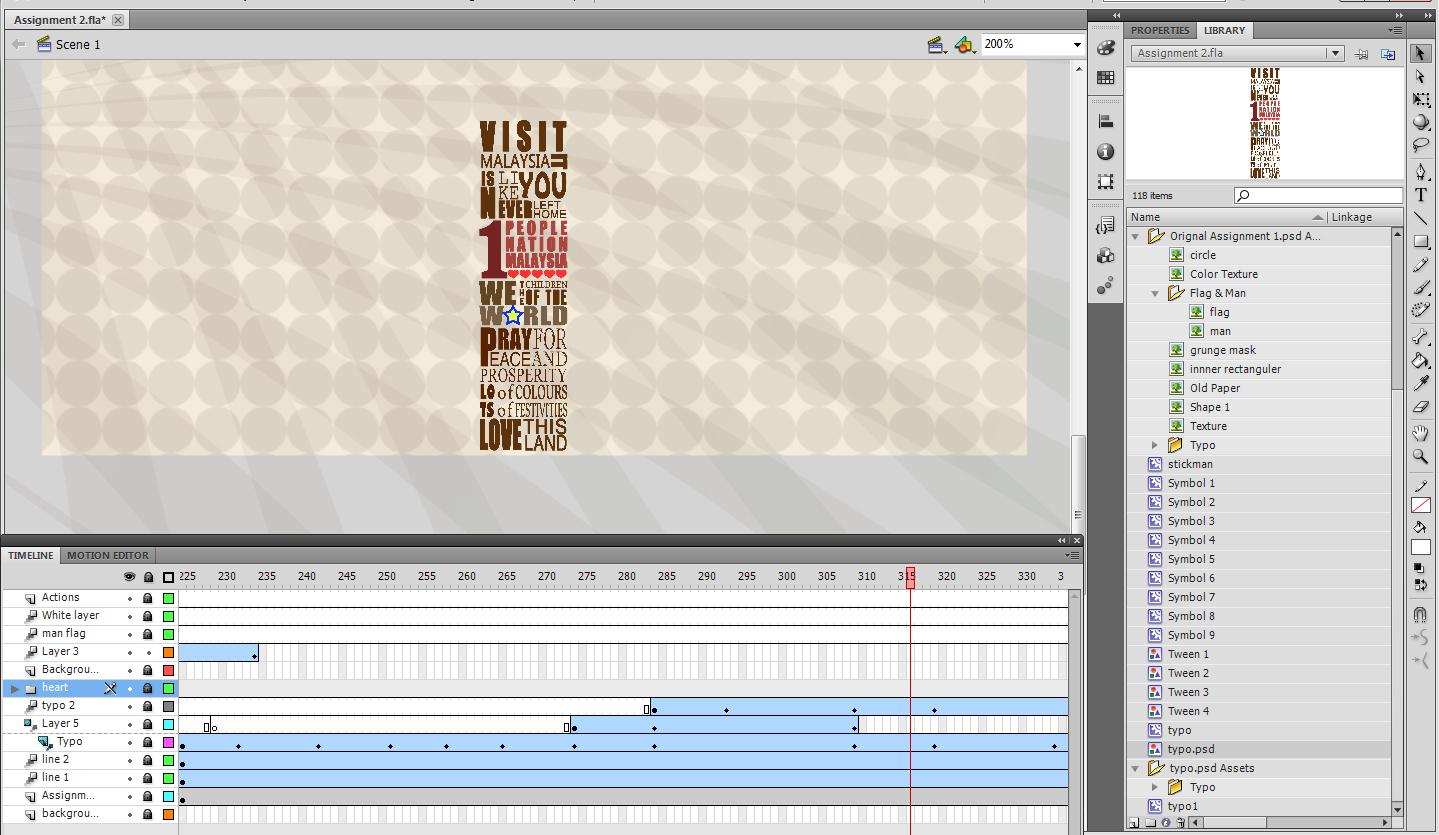
Task: Toggle Snap to Objects magnet
Action: 1420,614
